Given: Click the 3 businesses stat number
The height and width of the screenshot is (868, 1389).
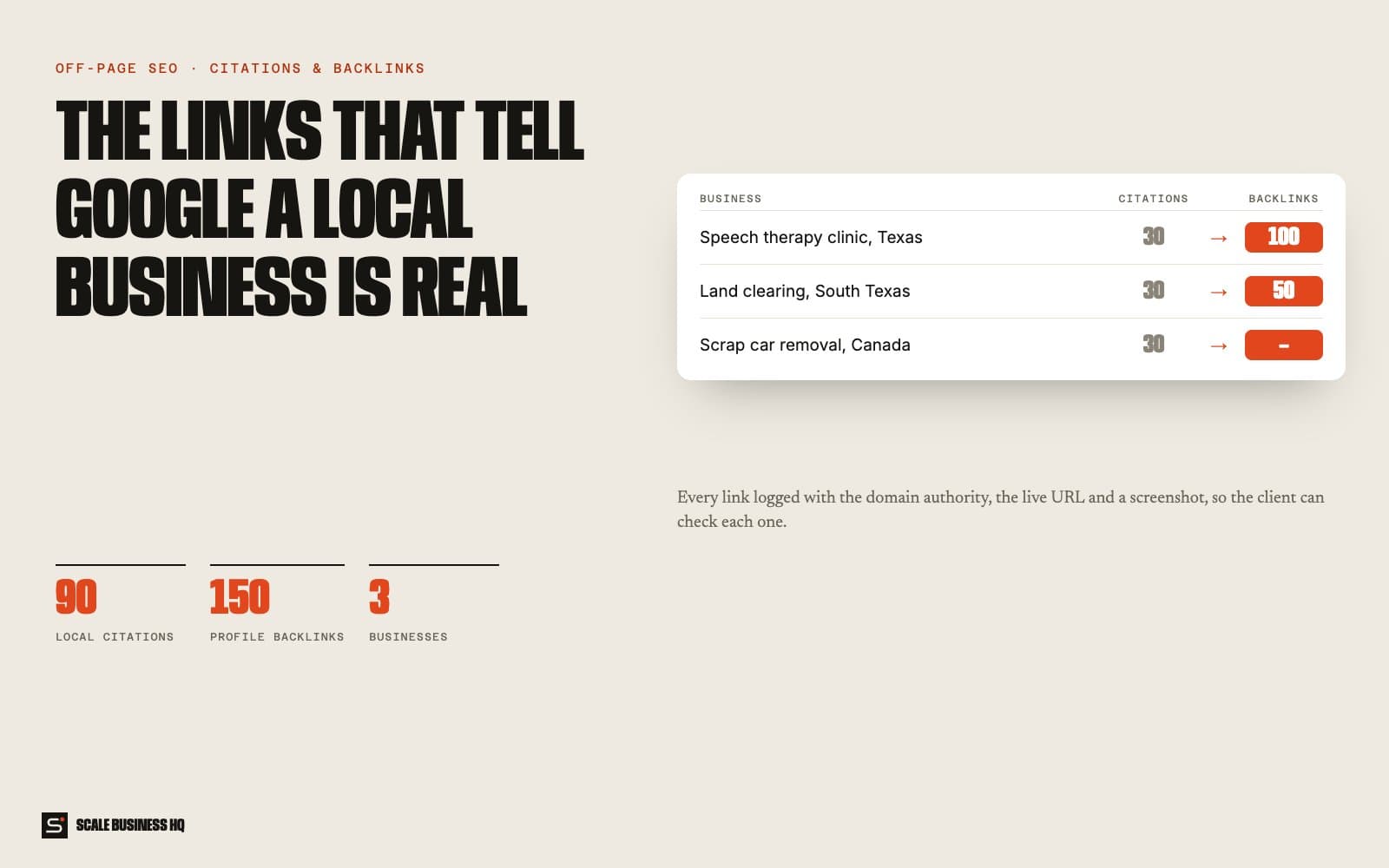Looking at the screenshot, I should 379,596.
